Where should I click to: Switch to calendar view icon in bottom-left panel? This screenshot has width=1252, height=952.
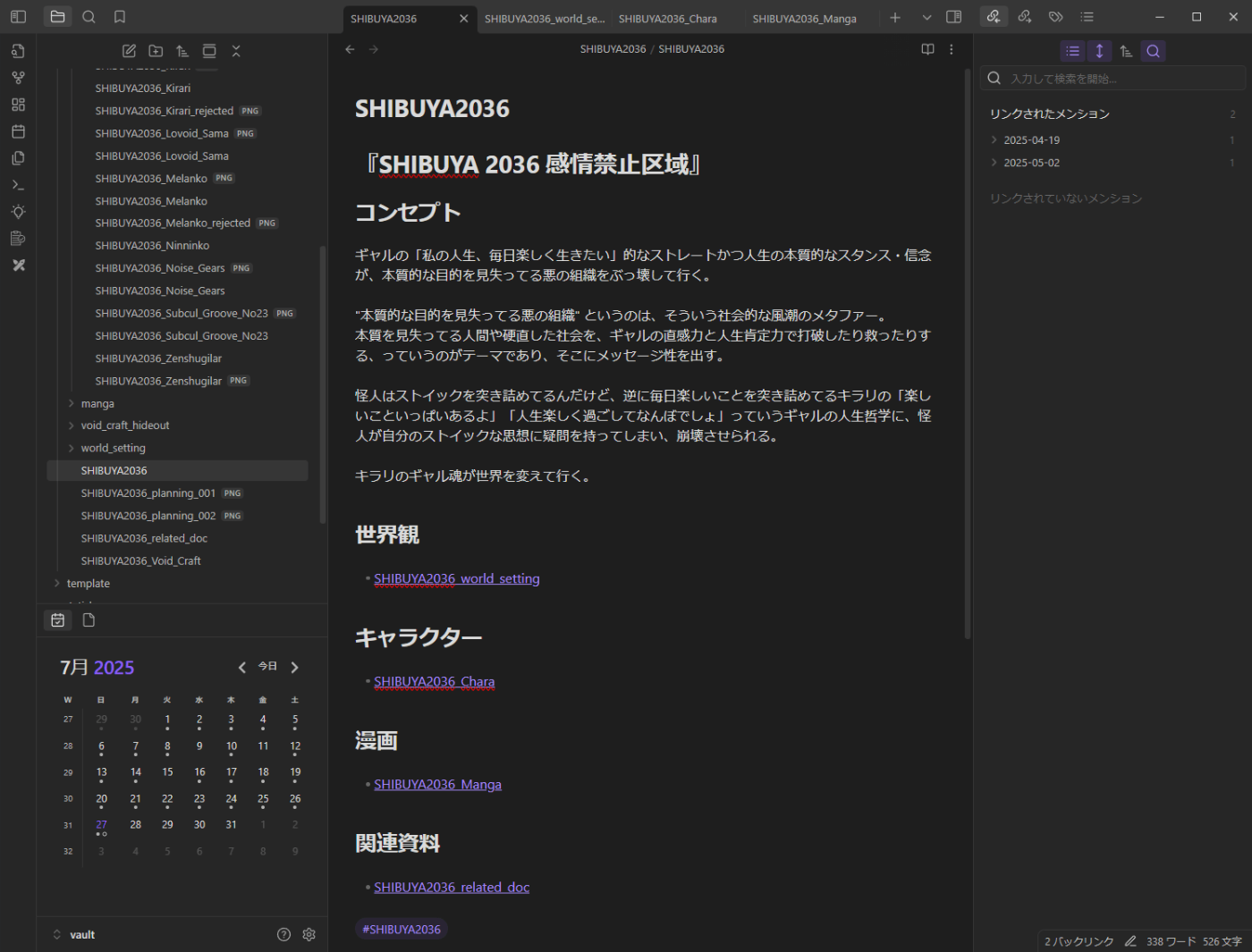point(58,619)
